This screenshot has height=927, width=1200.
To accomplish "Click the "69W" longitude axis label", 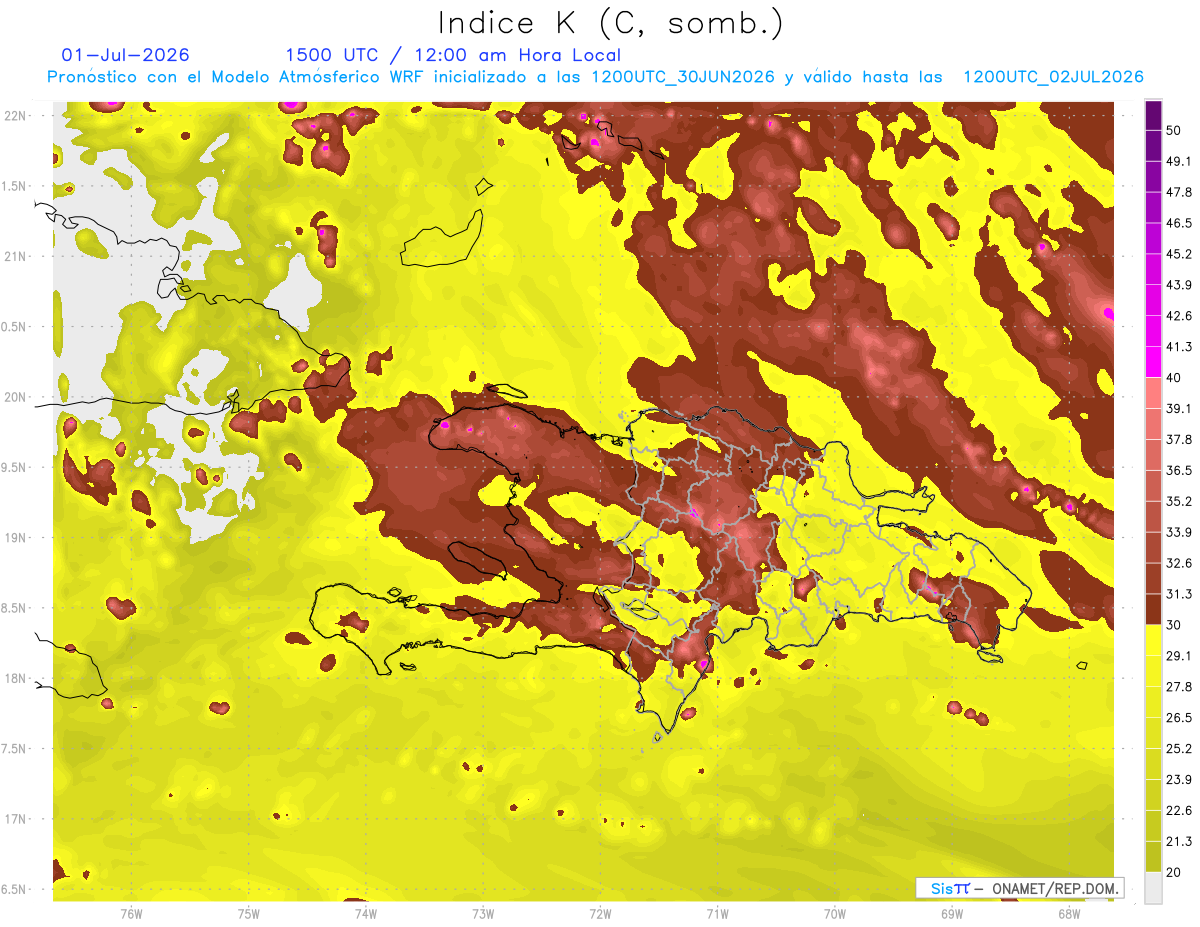I will [x=952, y=913].
